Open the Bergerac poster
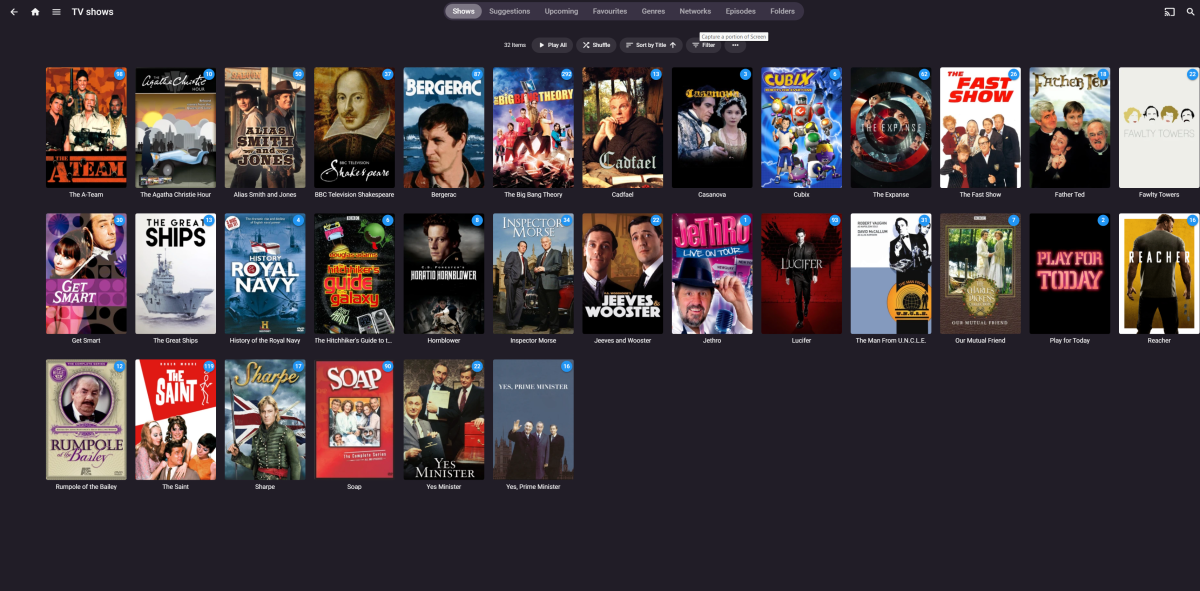Viewport: 1200px width, 591px height. click(444, 127)
